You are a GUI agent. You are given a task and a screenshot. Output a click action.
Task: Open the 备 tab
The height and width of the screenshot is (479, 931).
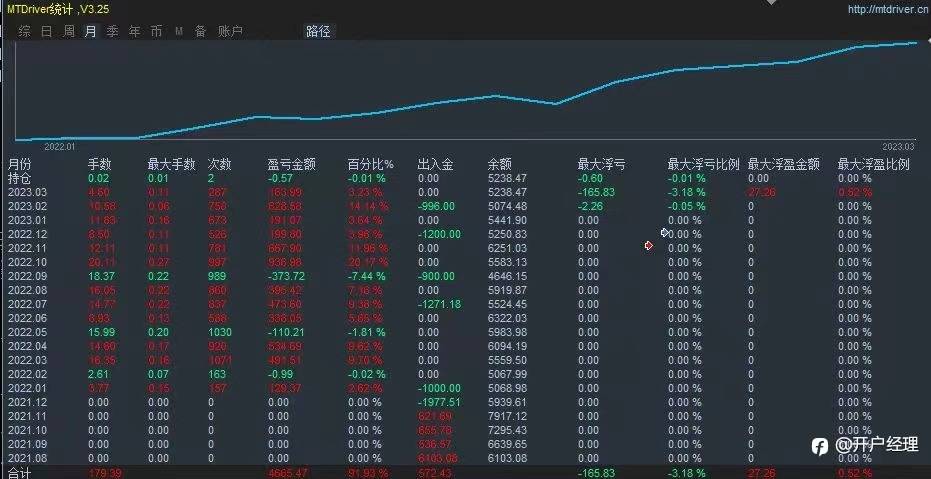tap(201, 31)
